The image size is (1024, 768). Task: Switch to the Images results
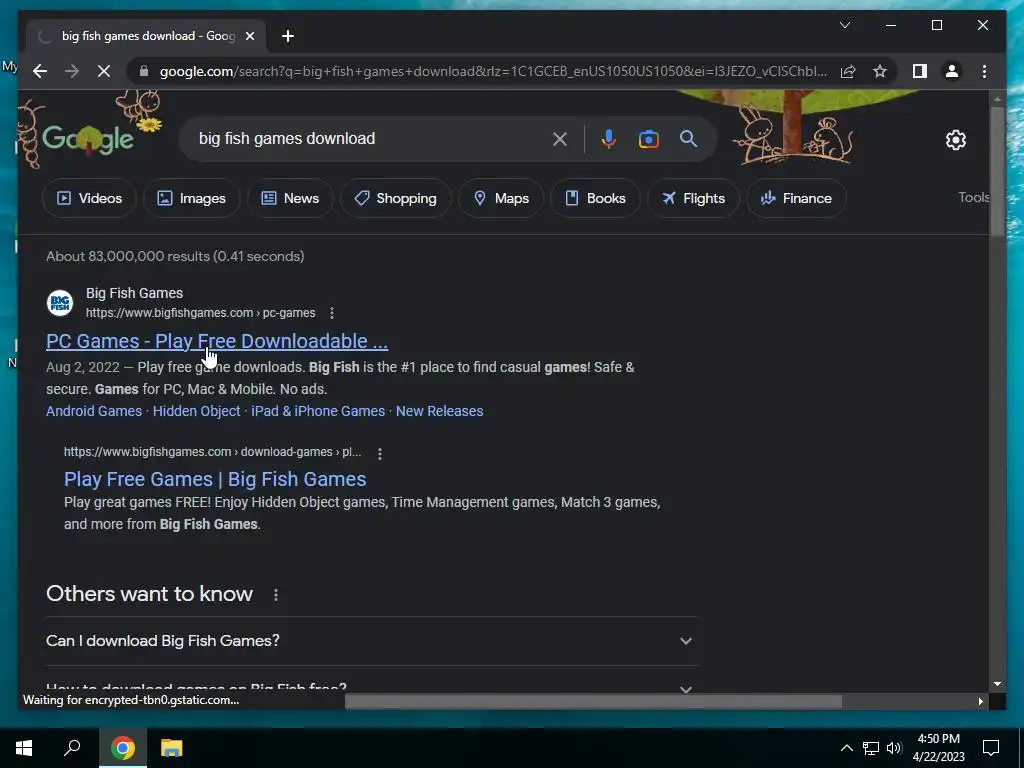coord(191,198)
